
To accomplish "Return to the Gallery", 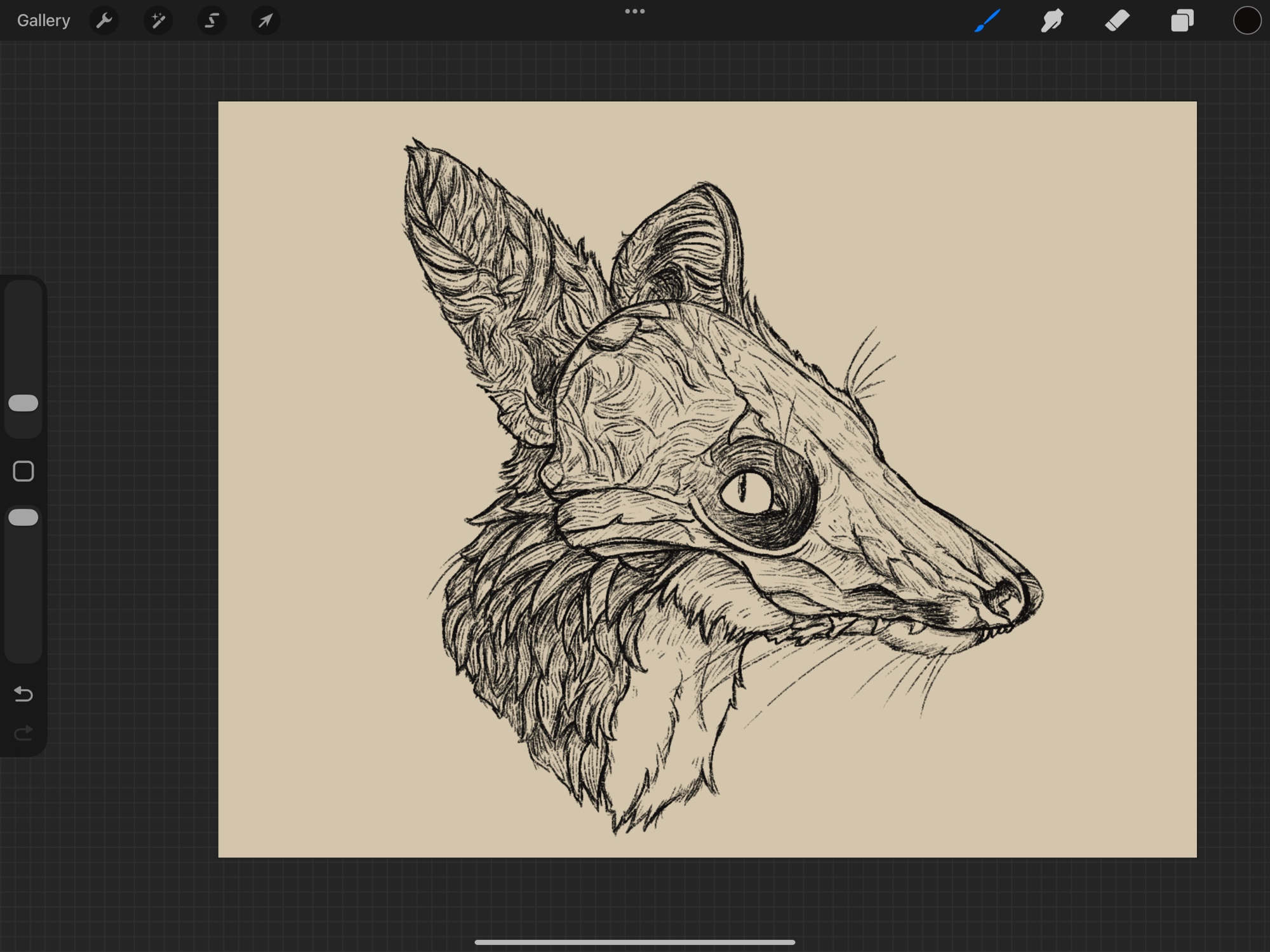I will (43, 21).
